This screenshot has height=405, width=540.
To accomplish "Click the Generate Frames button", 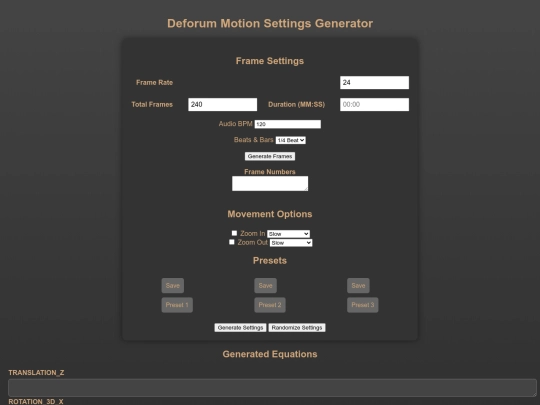I will click(270, 156).
